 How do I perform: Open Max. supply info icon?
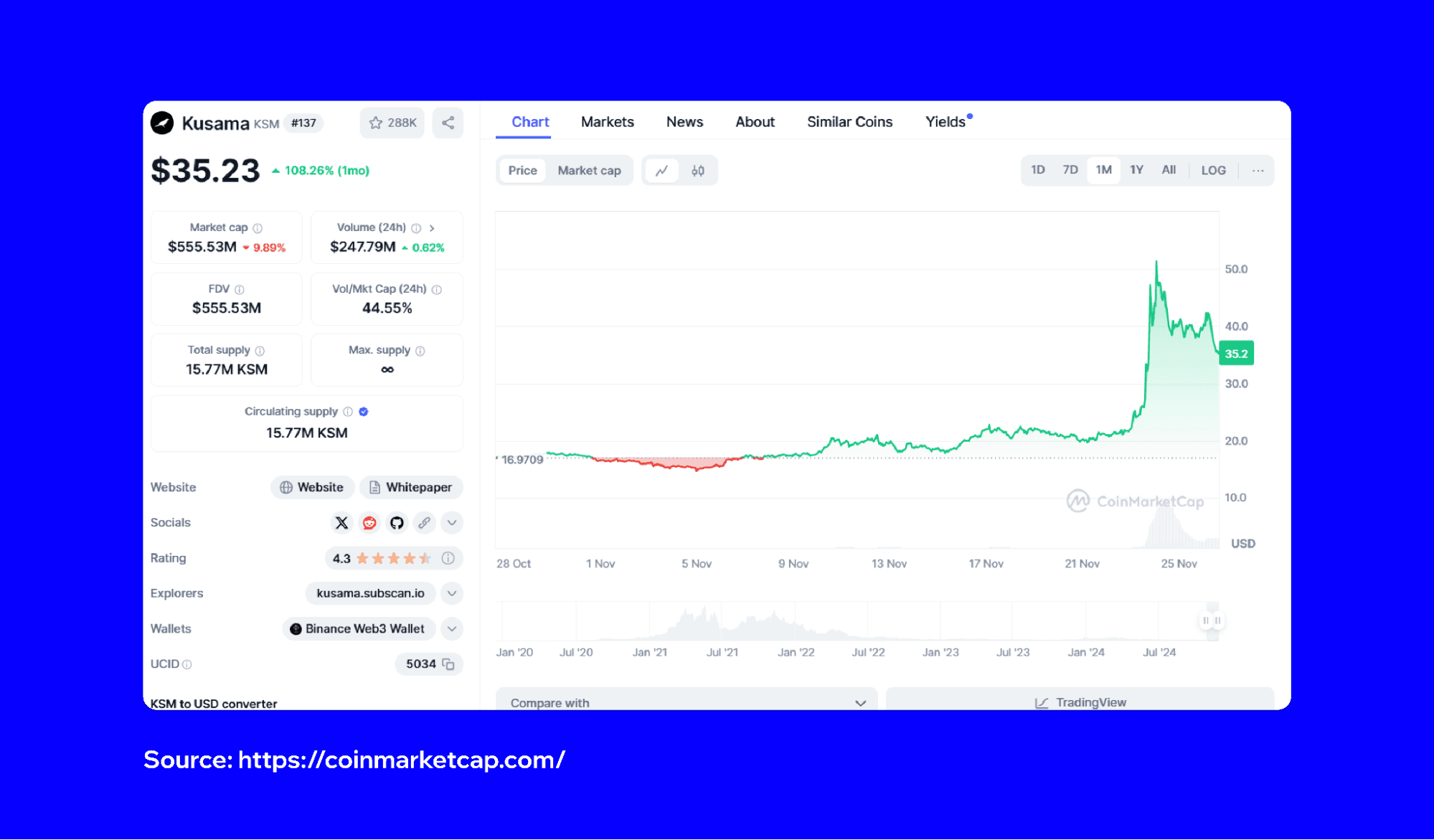coord(420,351)
